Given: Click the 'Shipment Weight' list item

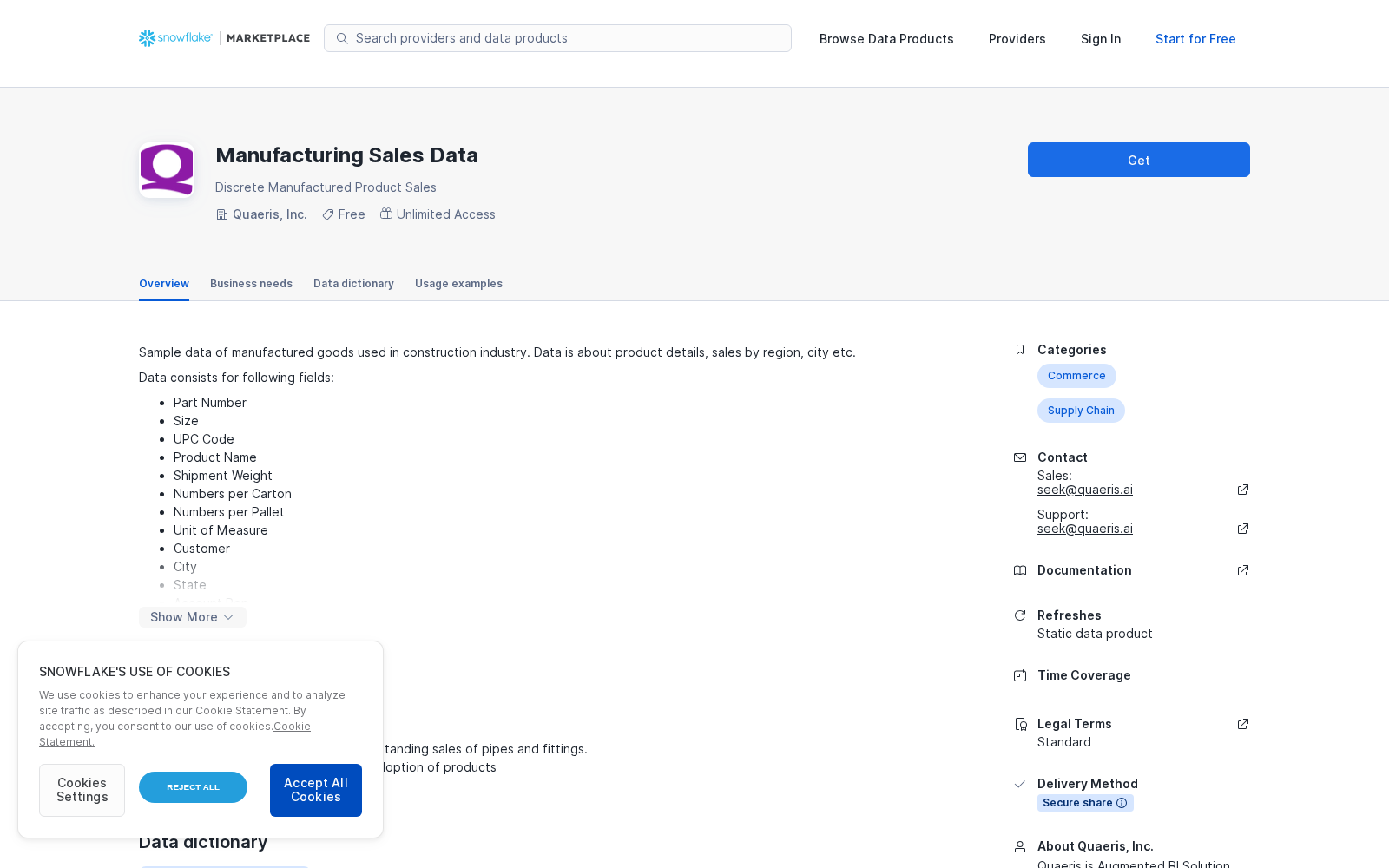Looking at the screenshot, I should pyautogui.click(x=223, y=476).
